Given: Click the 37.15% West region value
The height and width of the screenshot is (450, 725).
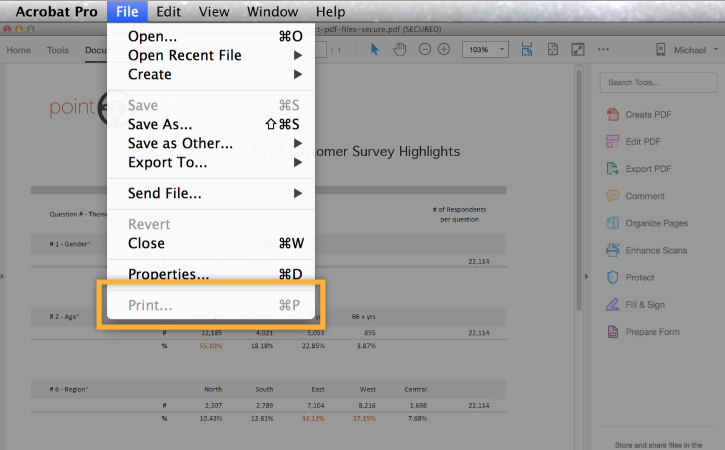Looking at the screenshot, I should coord(364,418).
